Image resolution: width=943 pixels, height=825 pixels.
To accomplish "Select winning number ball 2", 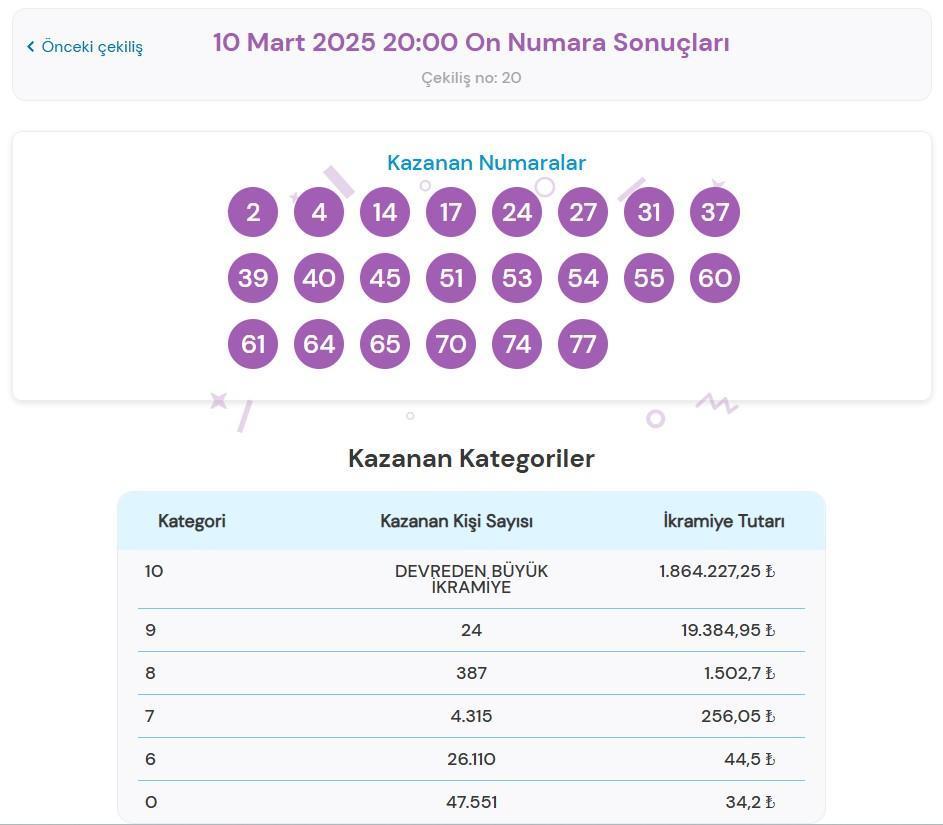I will pos(252,211).
